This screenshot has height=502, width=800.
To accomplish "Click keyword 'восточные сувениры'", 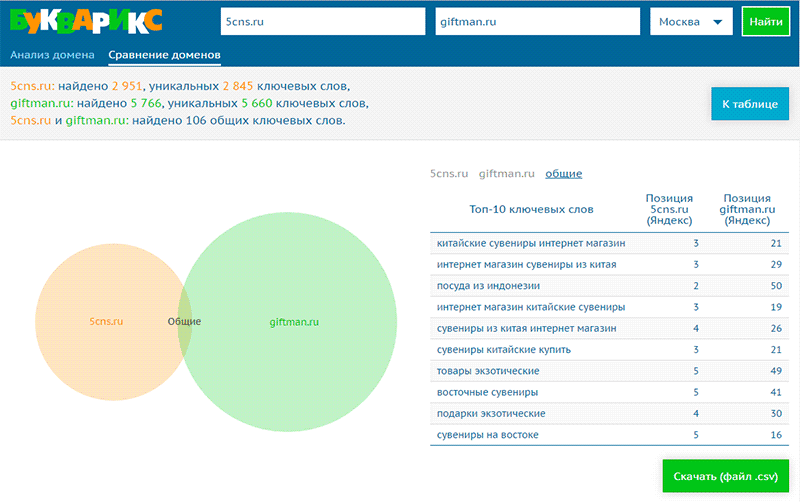I will pos(487,392).
